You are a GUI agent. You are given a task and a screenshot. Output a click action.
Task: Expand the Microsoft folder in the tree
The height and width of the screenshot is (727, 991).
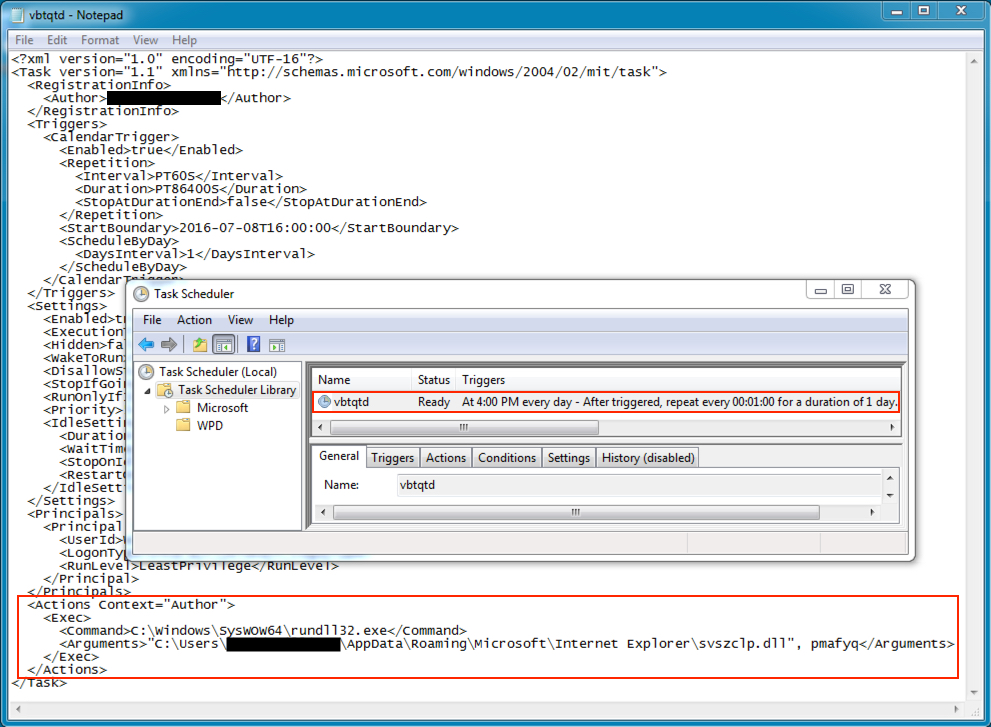[166, 408]
